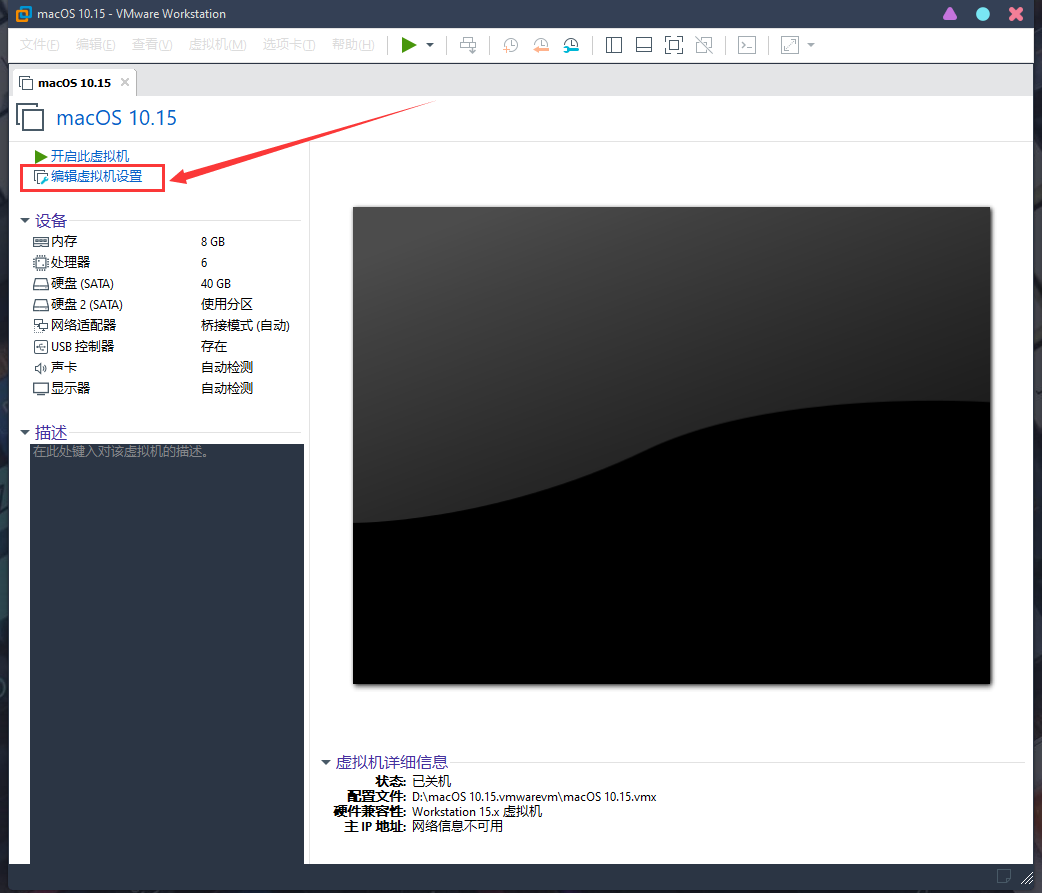Click the network icon beside 网络适配器
Viewport: 1042px width, 893px height.
pos(41,326)
